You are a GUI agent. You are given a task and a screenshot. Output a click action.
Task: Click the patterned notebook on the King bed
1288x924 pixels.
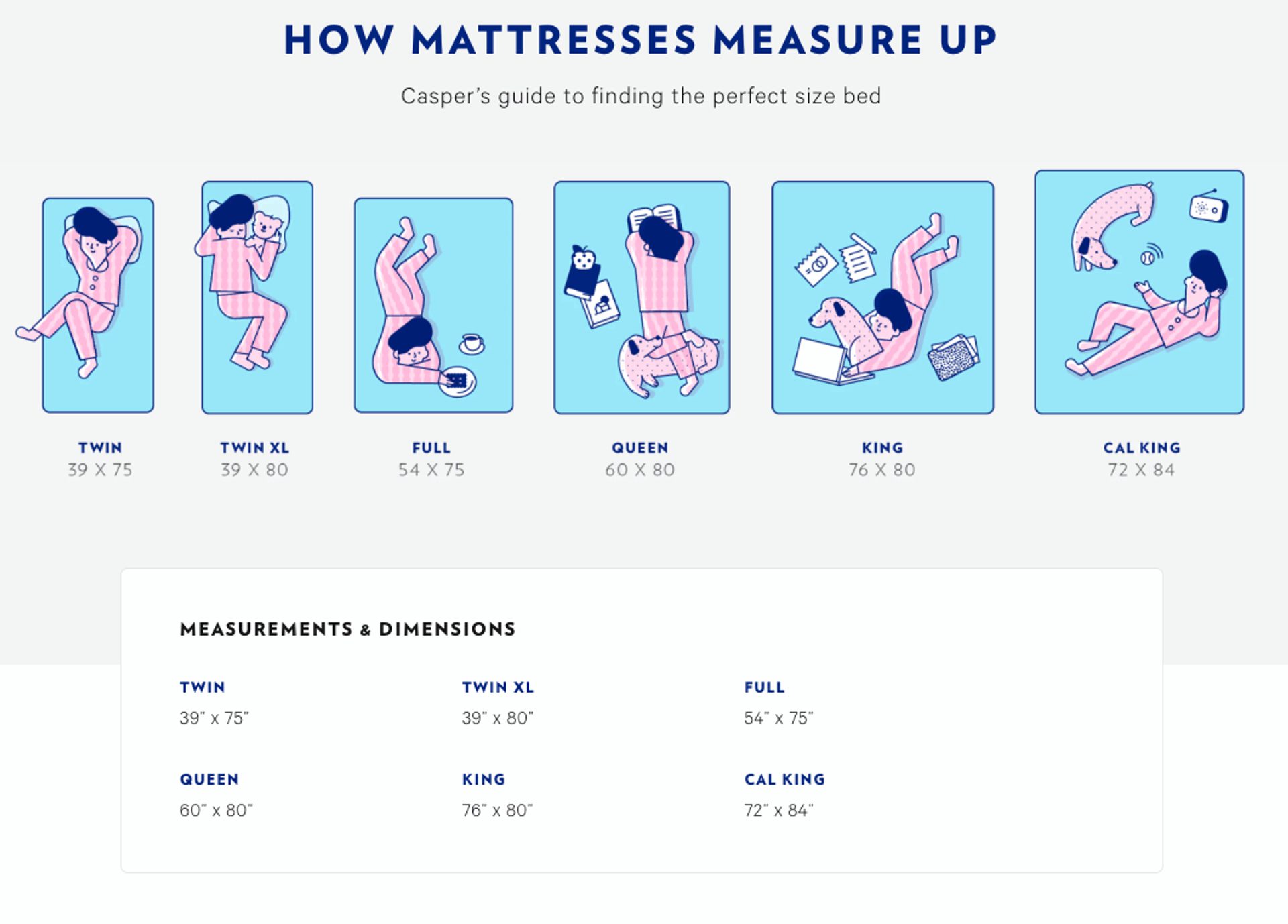click(x=953, y=357)
